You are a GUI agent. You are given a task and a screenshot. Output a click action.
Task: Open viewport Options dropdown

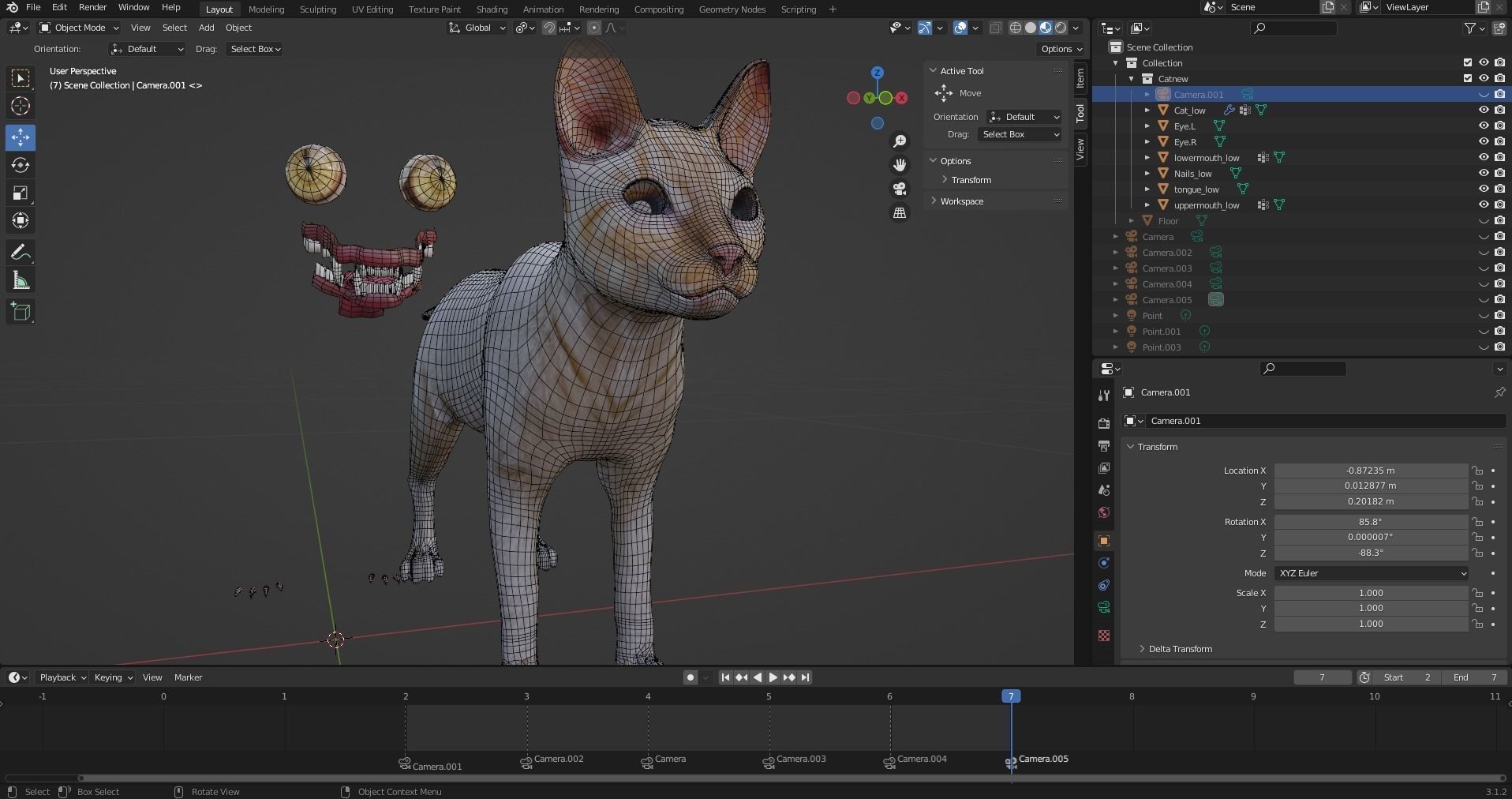(x=1061, y=49)
